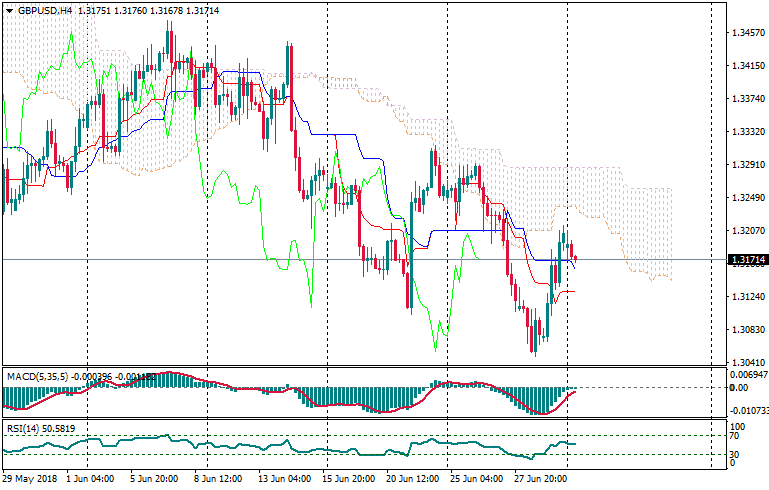Click the RSI 70 level axis label

[735, 437]
